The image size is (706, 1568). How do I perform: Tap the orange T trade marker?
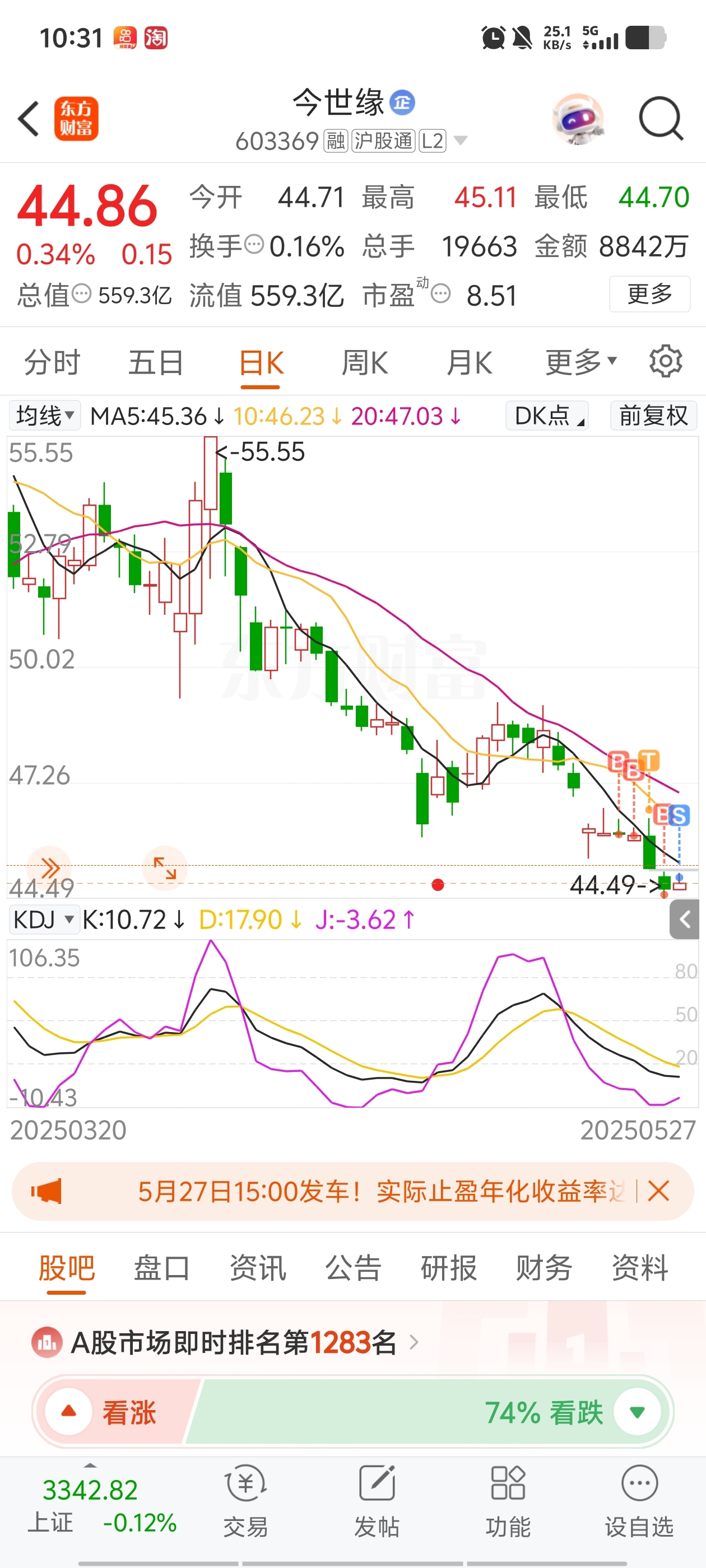(649, 760)
